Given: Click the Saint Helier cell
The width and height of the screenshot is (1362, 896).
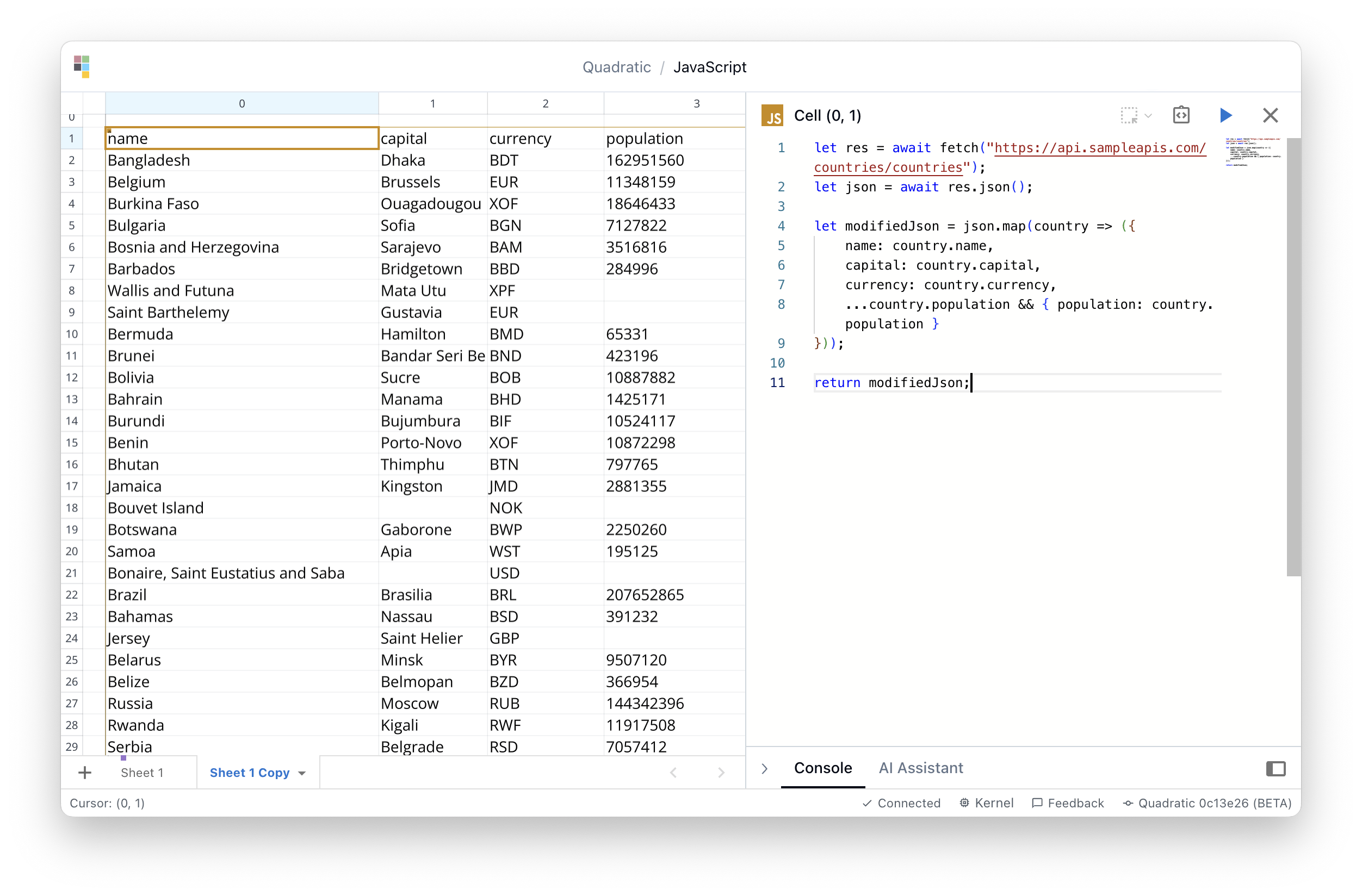Looking at the screenshot, I should pos(432,638).
